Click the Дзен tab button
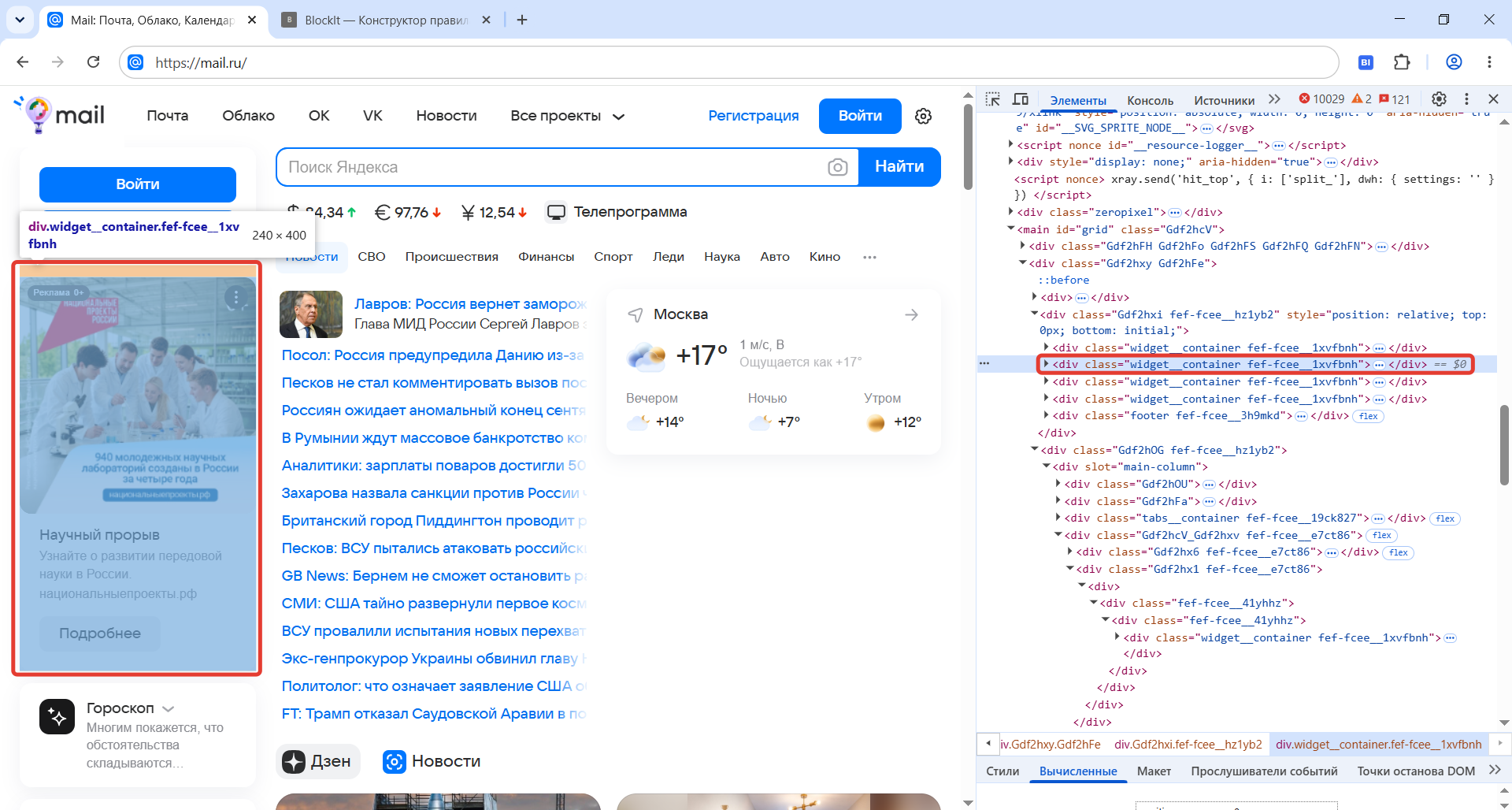The image size is (1512, 810). 318,761
